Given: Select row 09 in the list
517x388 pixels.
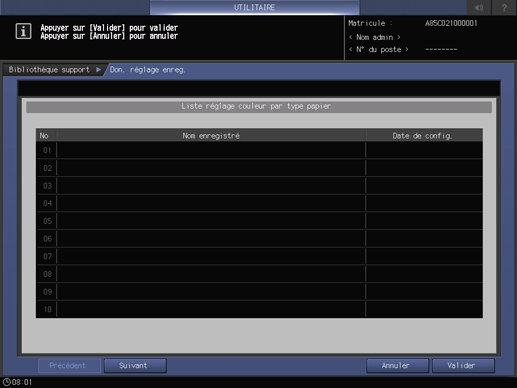Looking at the screenshot, I should click(x=259, y=292).
